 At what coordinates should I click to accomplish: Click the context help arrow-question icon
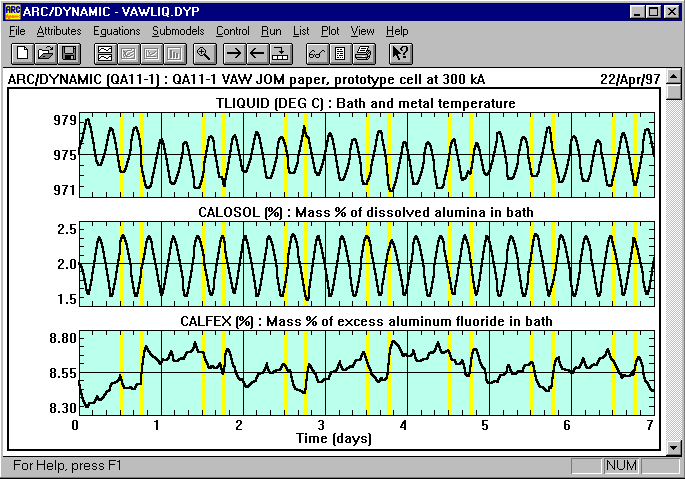(400, 53)
